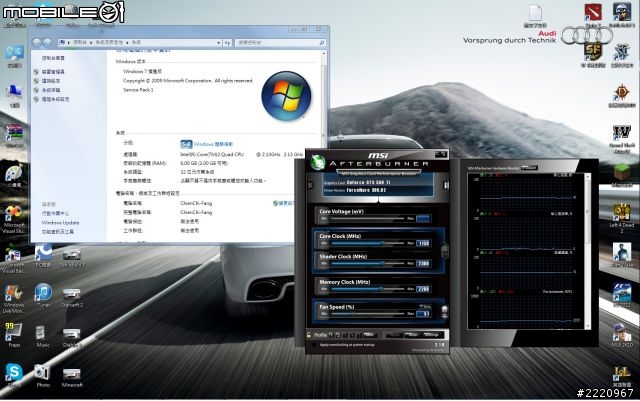
Task: Open the Starcraft 2 desktop shortcut
Action: pyautogui.click(x=72, y=297)
